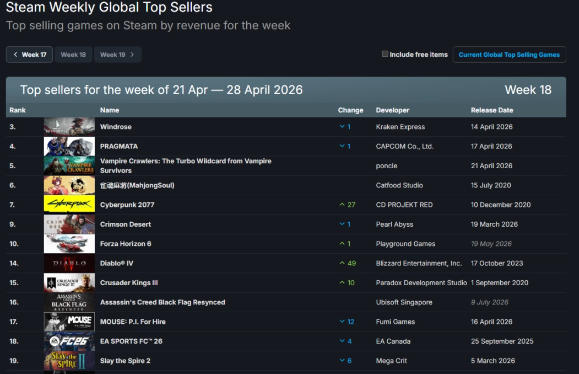Open the Forza Horizon 6 car thumbnail
The height and width of the screenshot is (374, 579).
pos(69,244)
